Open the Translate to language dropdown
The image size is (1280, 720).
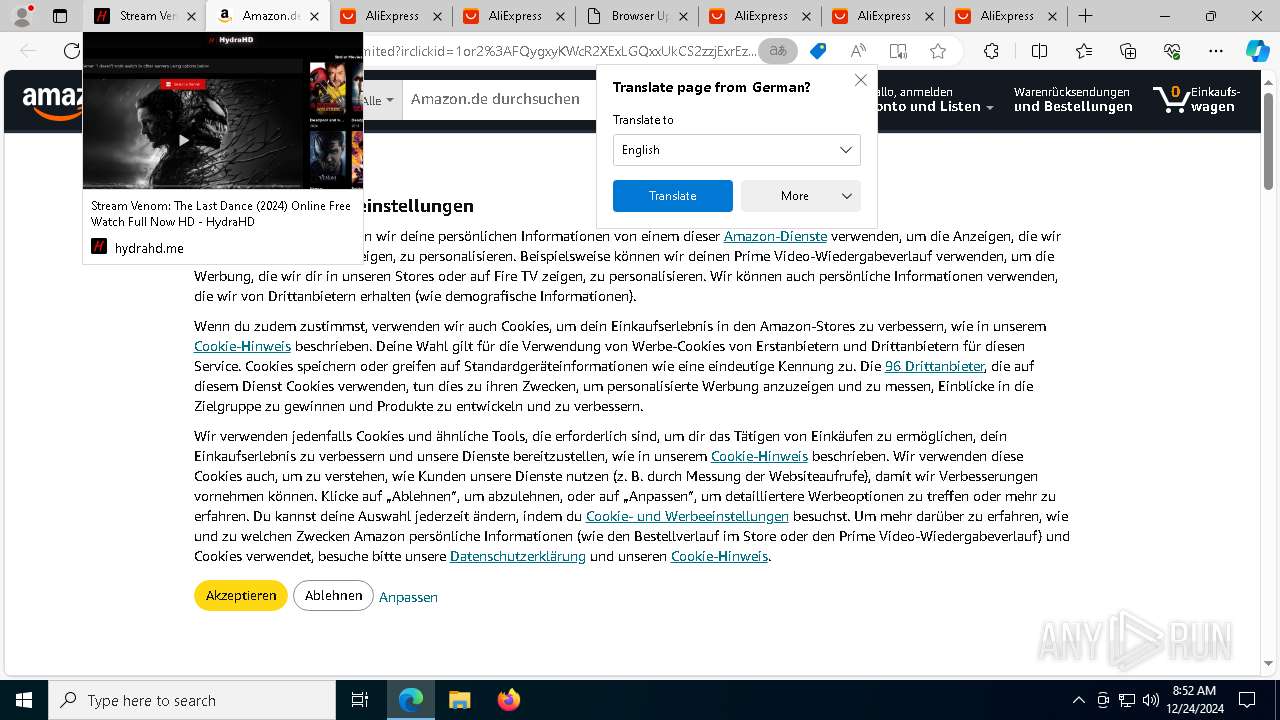(x=736, y=150)
